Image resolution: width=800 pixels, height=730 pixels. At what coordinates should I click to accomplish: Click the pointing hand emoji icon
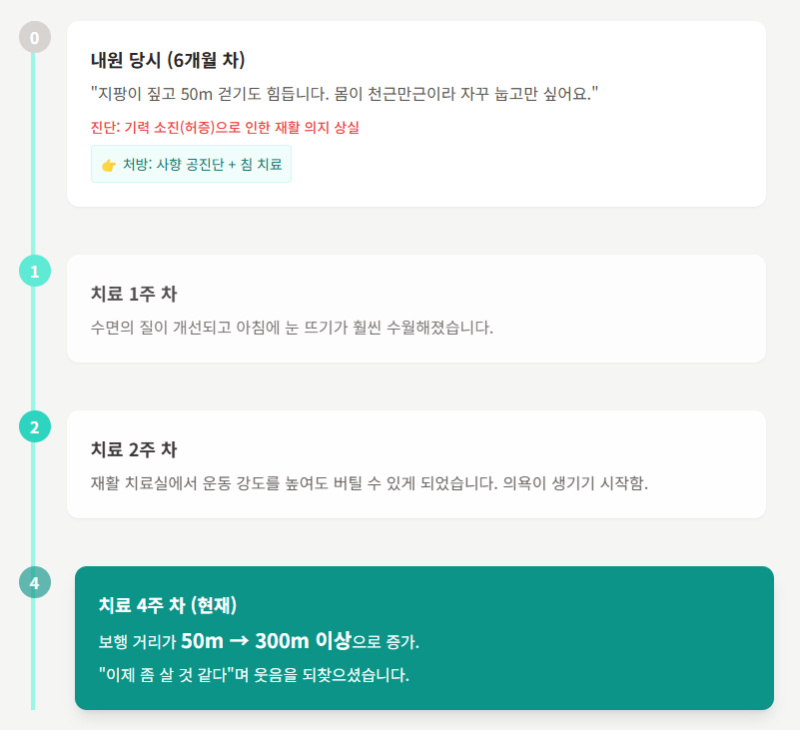[109, 165]
